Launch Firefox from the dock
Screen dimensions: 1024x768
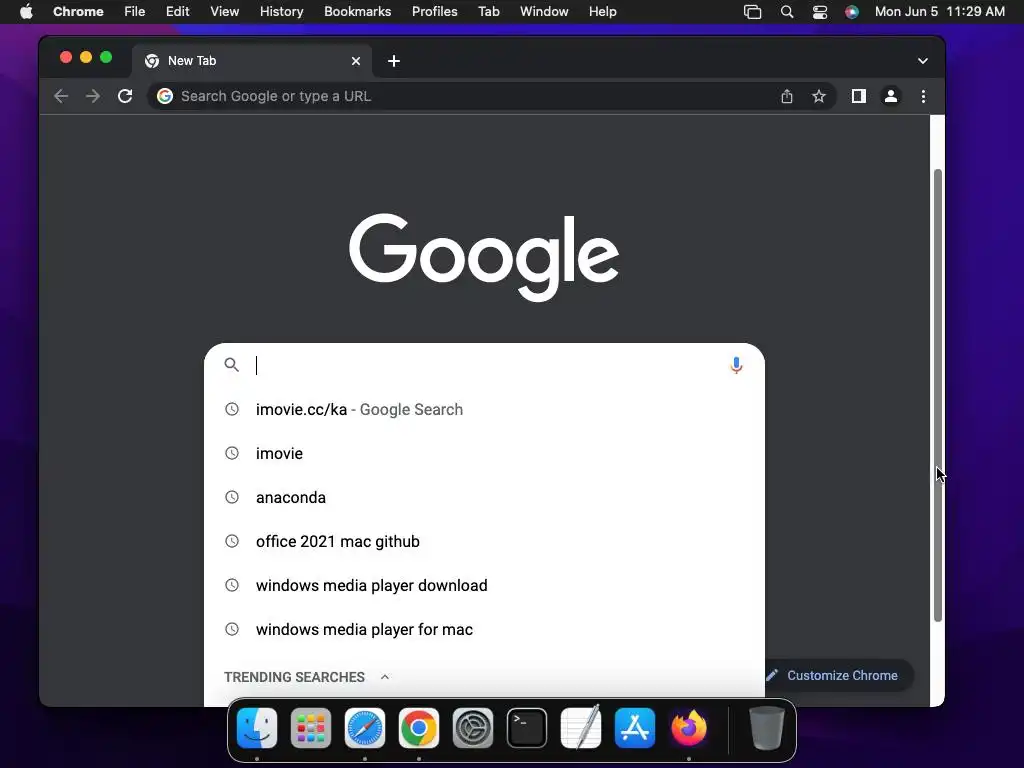point(688,728)
